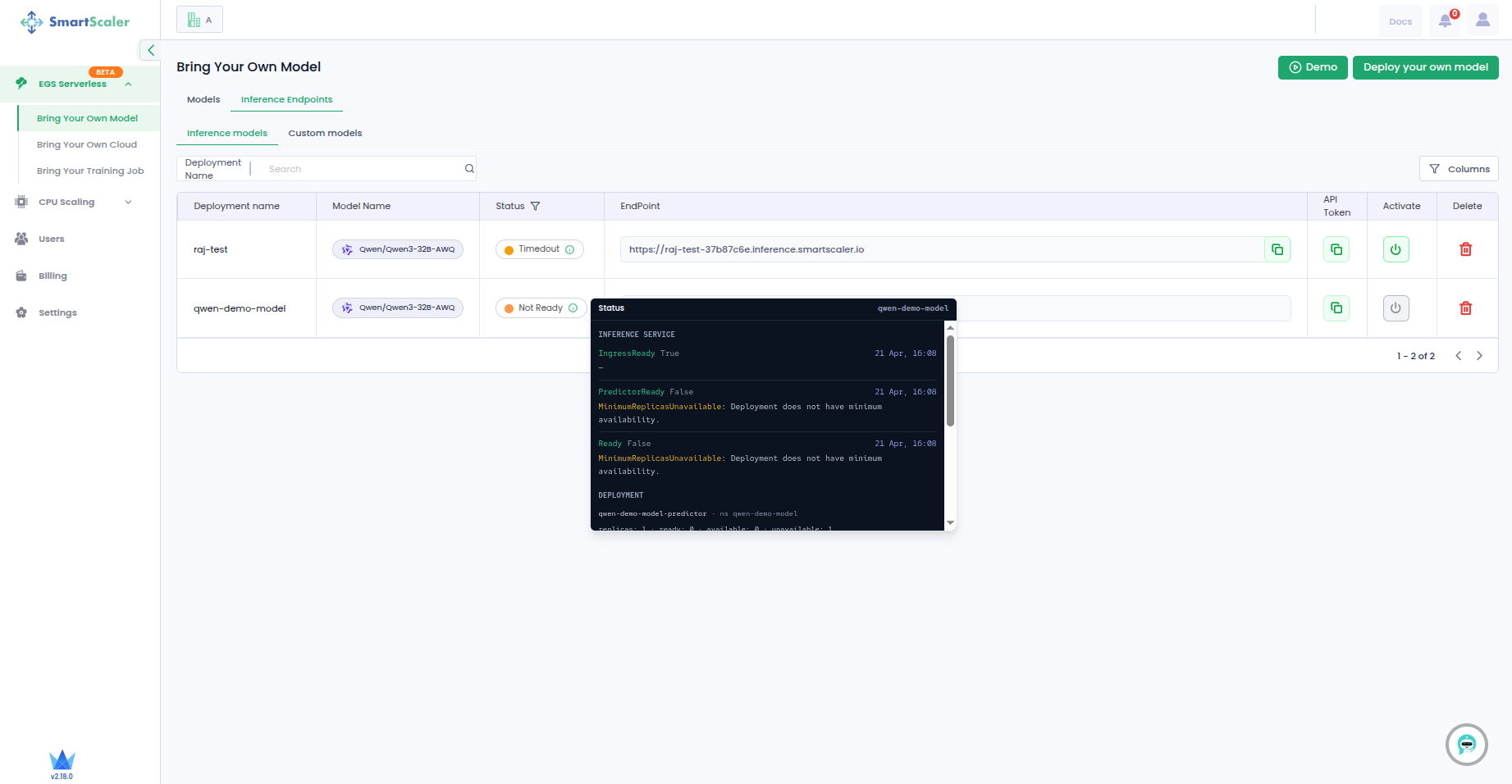Delete the raj-test deployment
The image size is (1512, 784).
click(x=1465, y=249)
